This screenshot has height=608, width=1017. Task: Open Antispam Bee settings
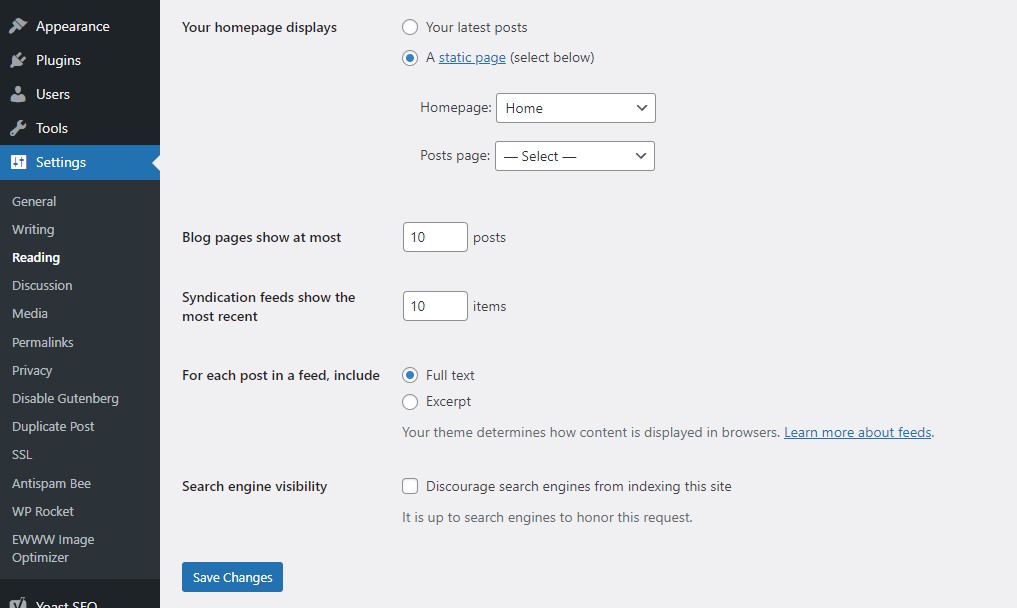[x=51, y=483]
